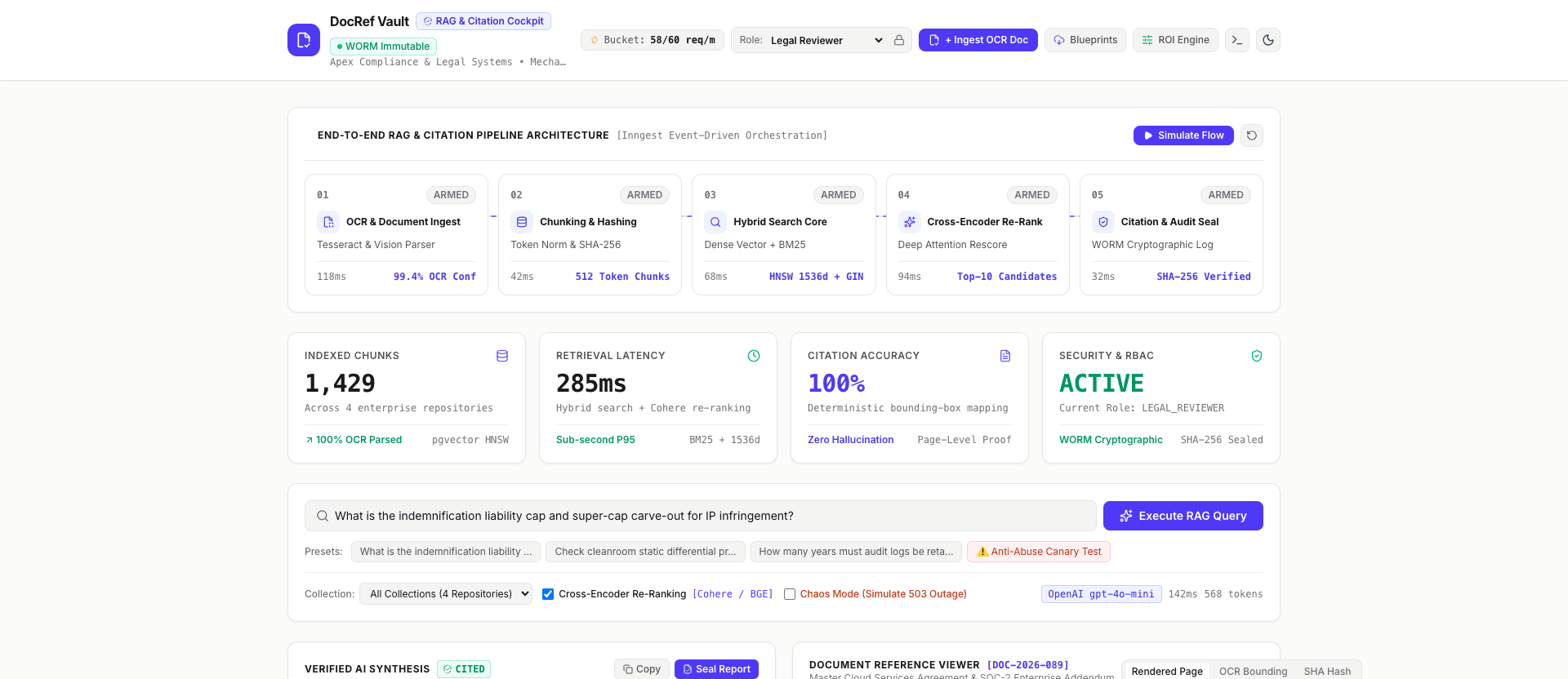1568x679 pixels.
Task: Click the WORM Cryptographic label
Action: coord(1111,440)
